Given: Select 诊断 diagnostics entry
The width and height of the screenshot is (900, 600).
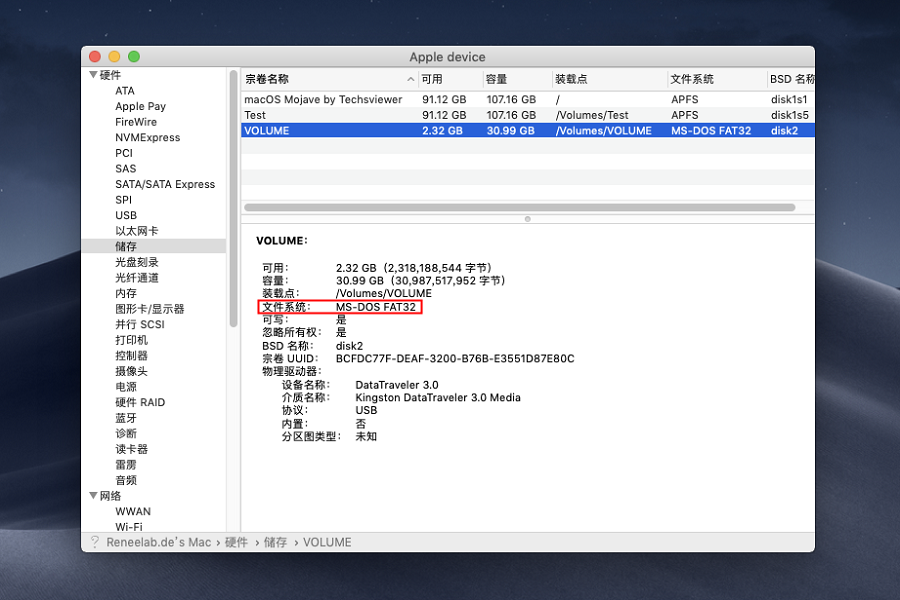Looking at the screenshot, I should click(x=126, y=433).
